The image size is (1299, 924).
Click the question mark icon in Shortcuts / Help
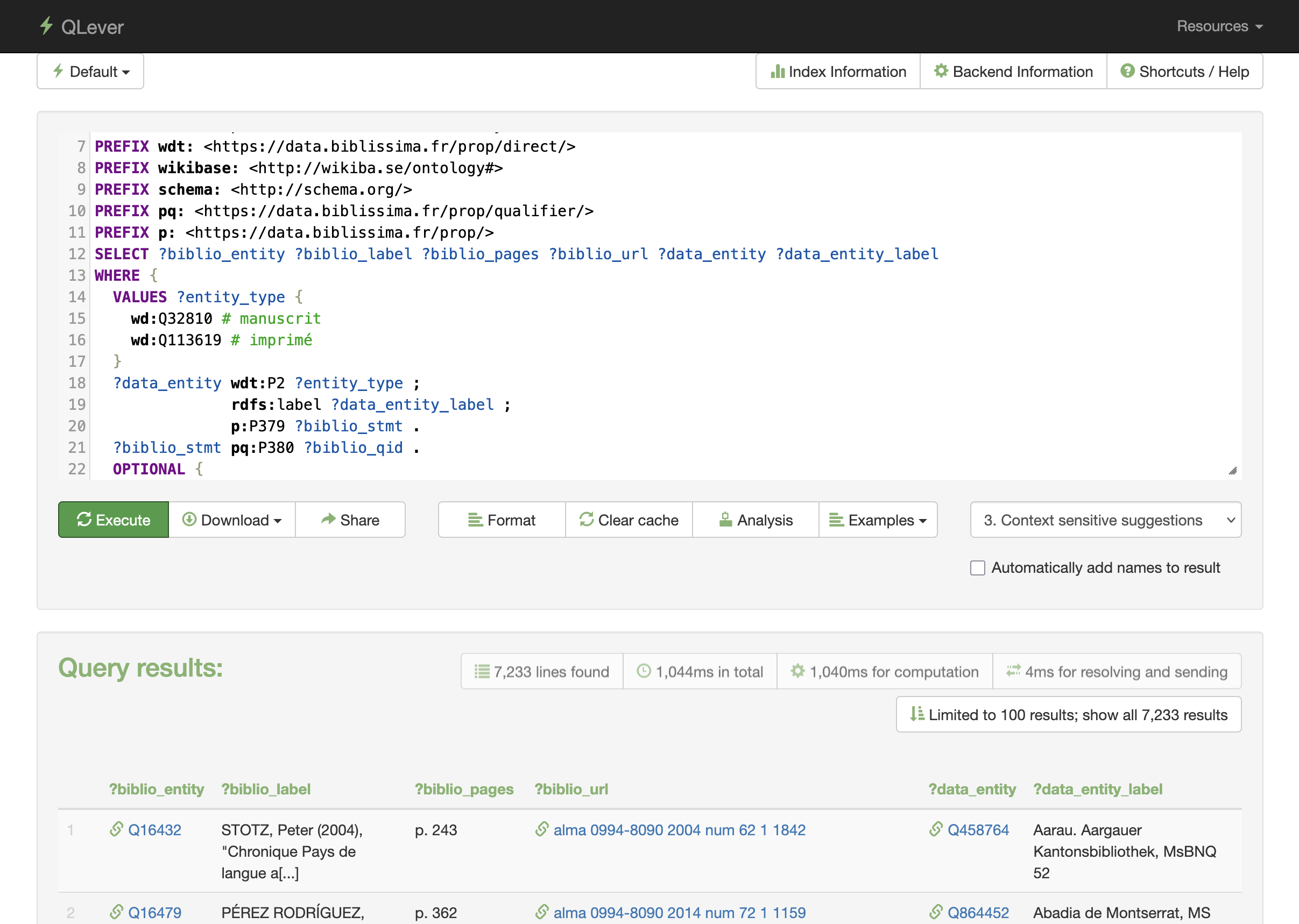(1127, 70)
